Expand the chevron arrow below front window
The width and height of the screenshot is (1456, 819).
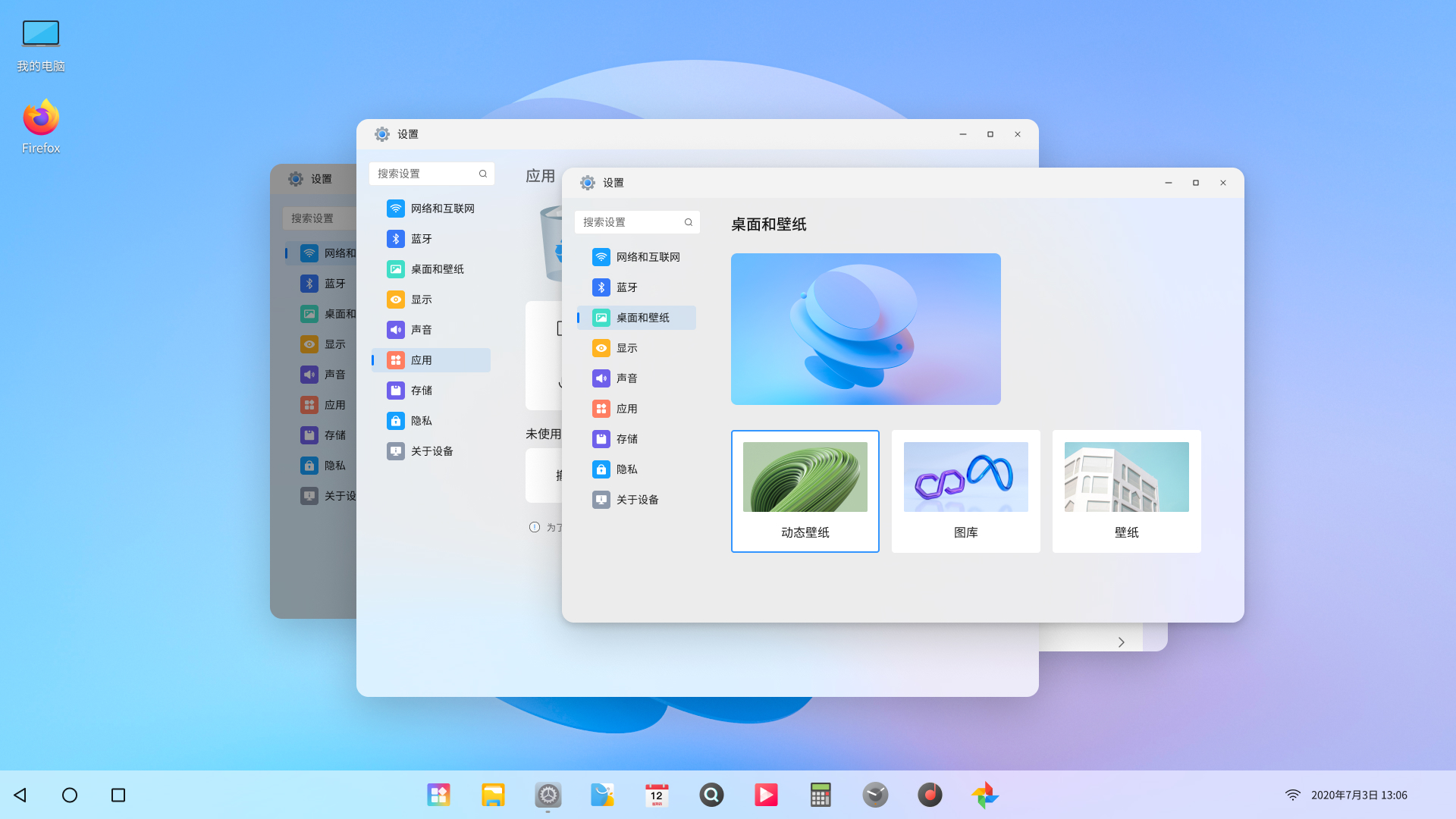pyautogui.click(x=1121, y=642)
